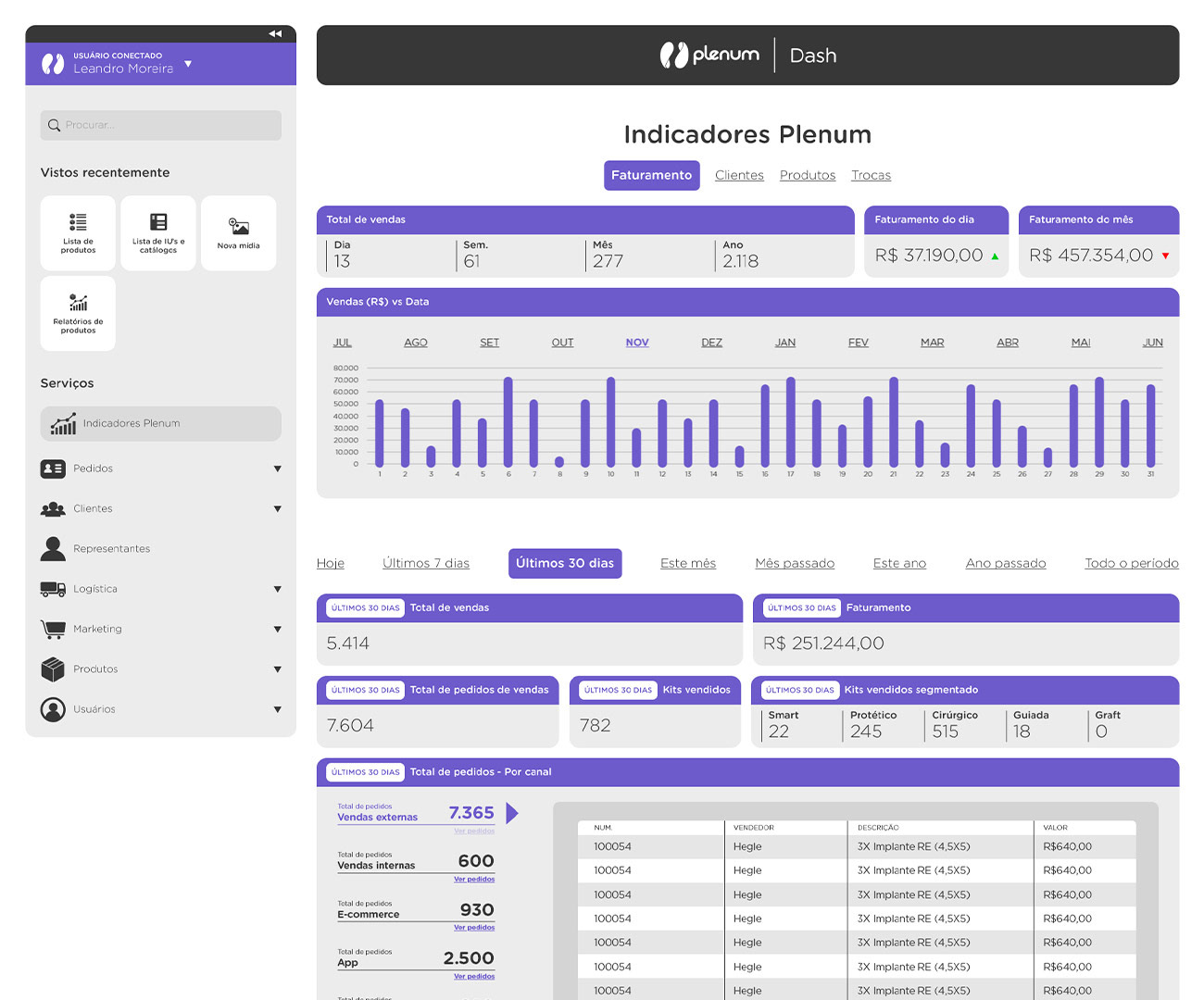This screenshot has height=1000, width=1204.
Task: Select MAR month in sales chart
Action: [x=933, y=343]
